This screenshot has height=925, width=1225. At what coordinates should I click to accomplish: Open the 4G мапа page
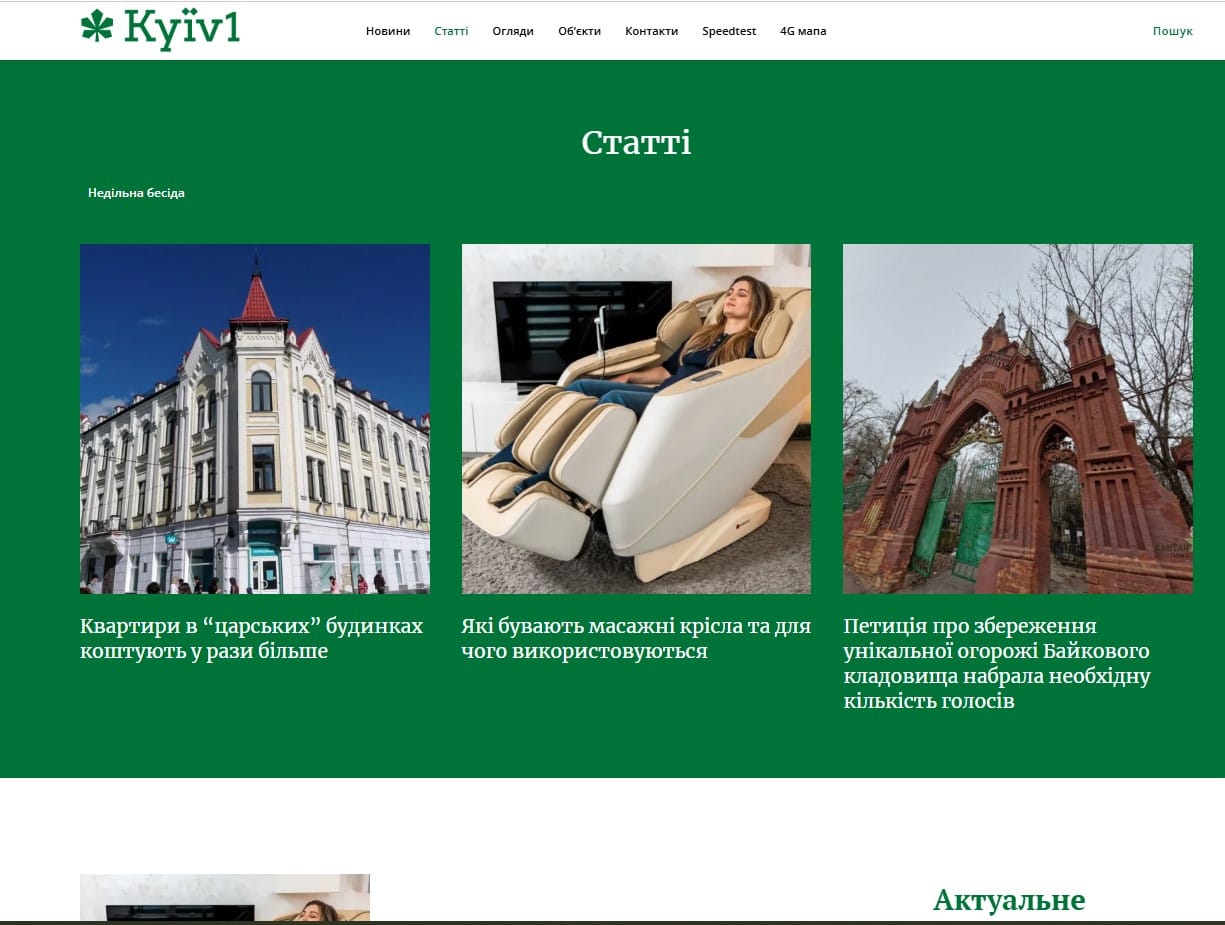[x=803, y=31]
